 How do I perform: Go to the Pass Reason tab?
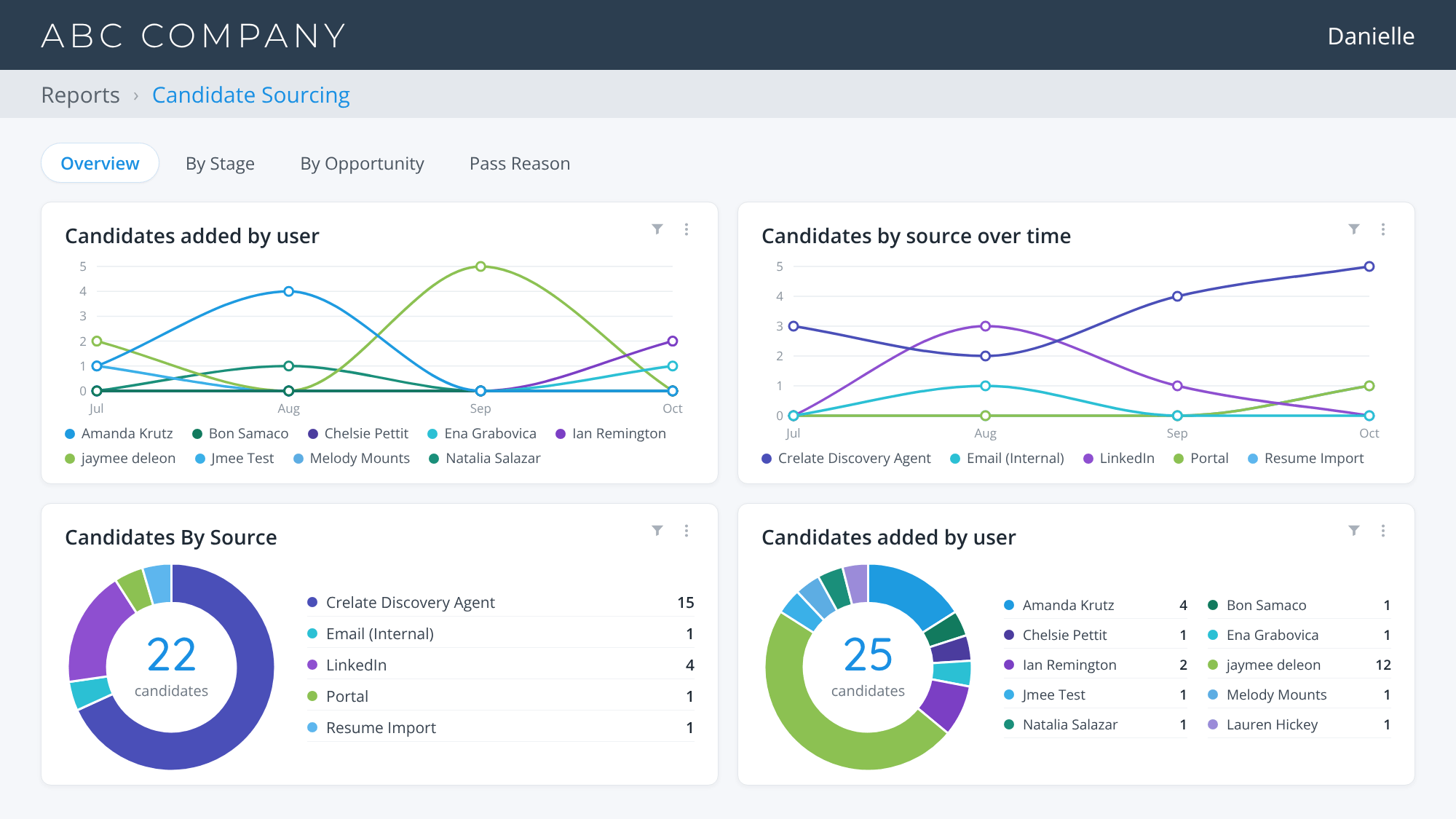point(520,163)
